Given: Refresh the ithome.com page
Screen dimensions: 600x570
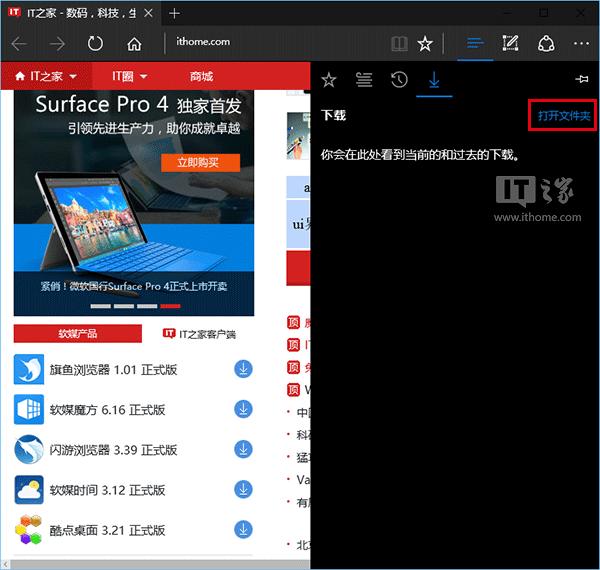Looking at the screenshot, I should pyautogui.click(x=95, y=44).
